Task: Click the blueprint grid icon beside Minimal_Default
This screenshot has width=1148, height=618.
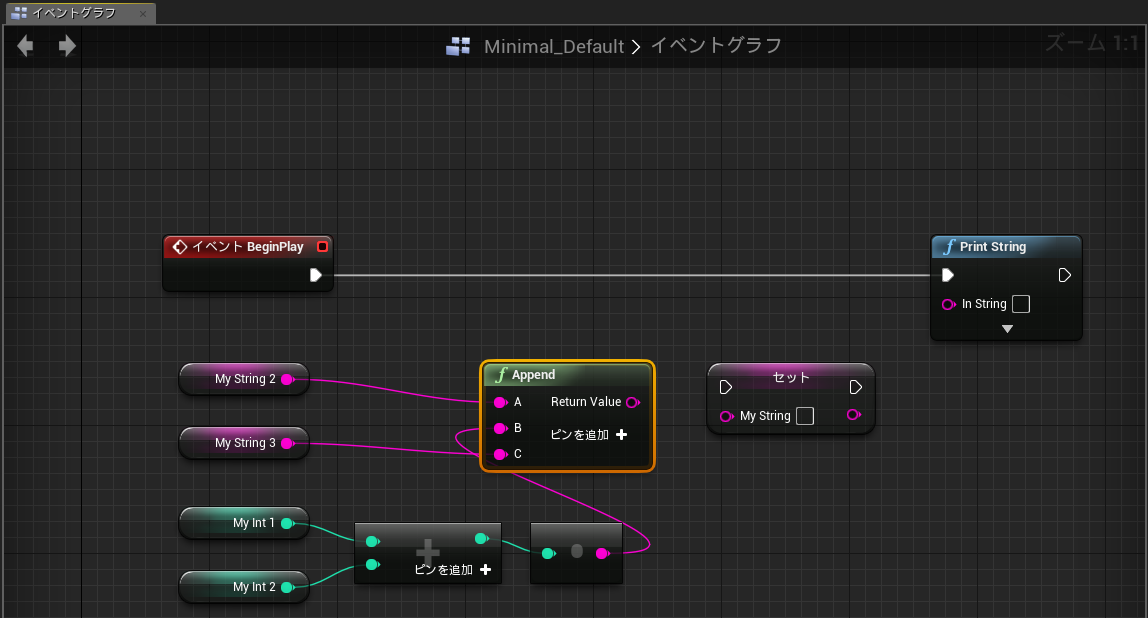Action: coord(458,46)
